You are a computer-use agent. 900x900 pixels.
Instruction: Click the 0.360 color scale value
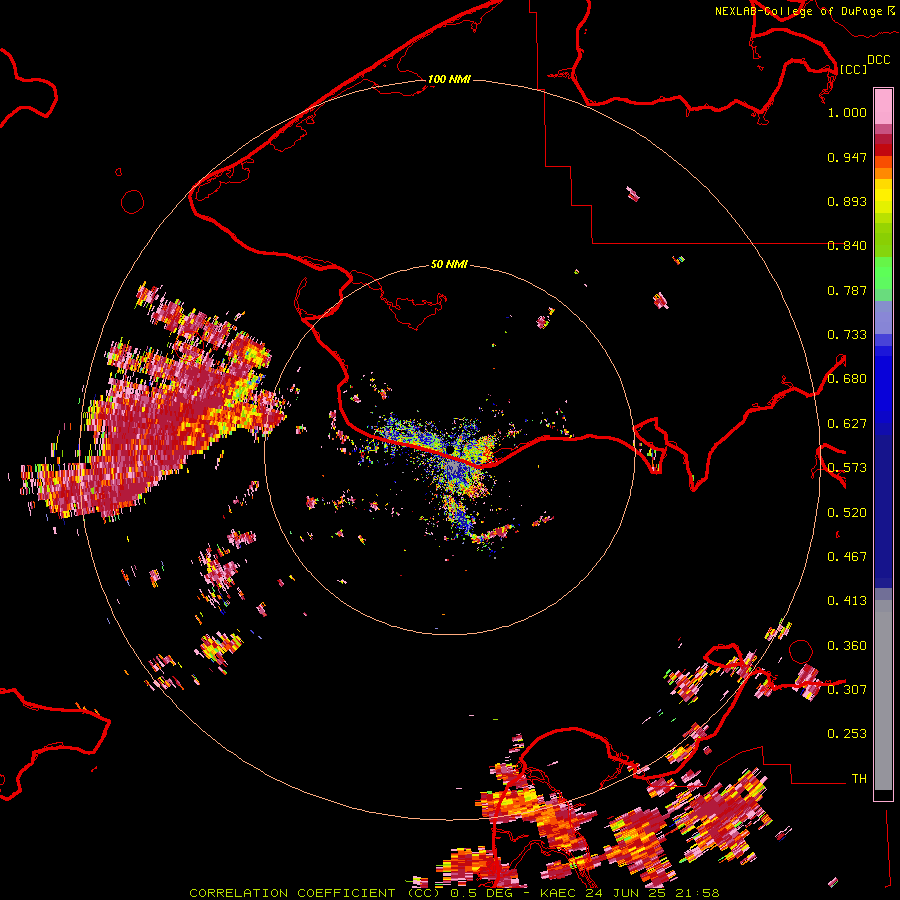(x=847, y=646)
